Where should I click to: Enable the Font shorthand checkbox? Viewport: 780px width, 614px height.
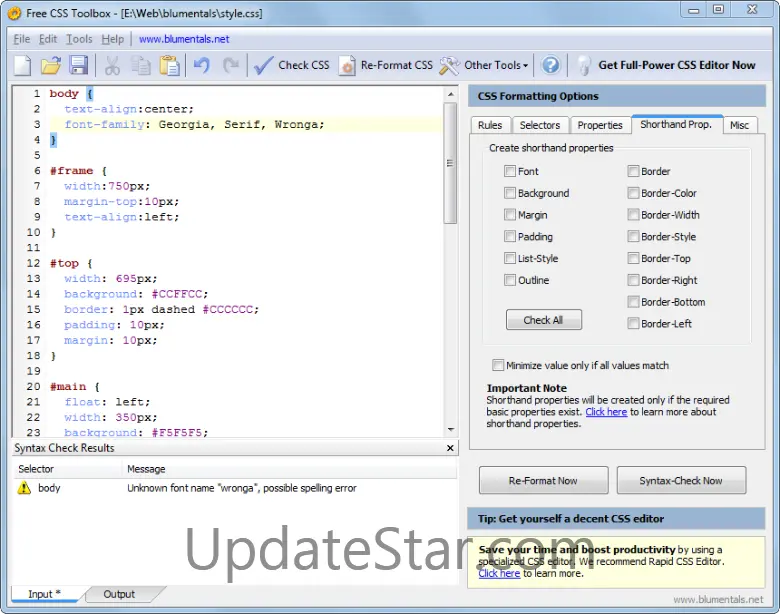[x=509, y=171]
